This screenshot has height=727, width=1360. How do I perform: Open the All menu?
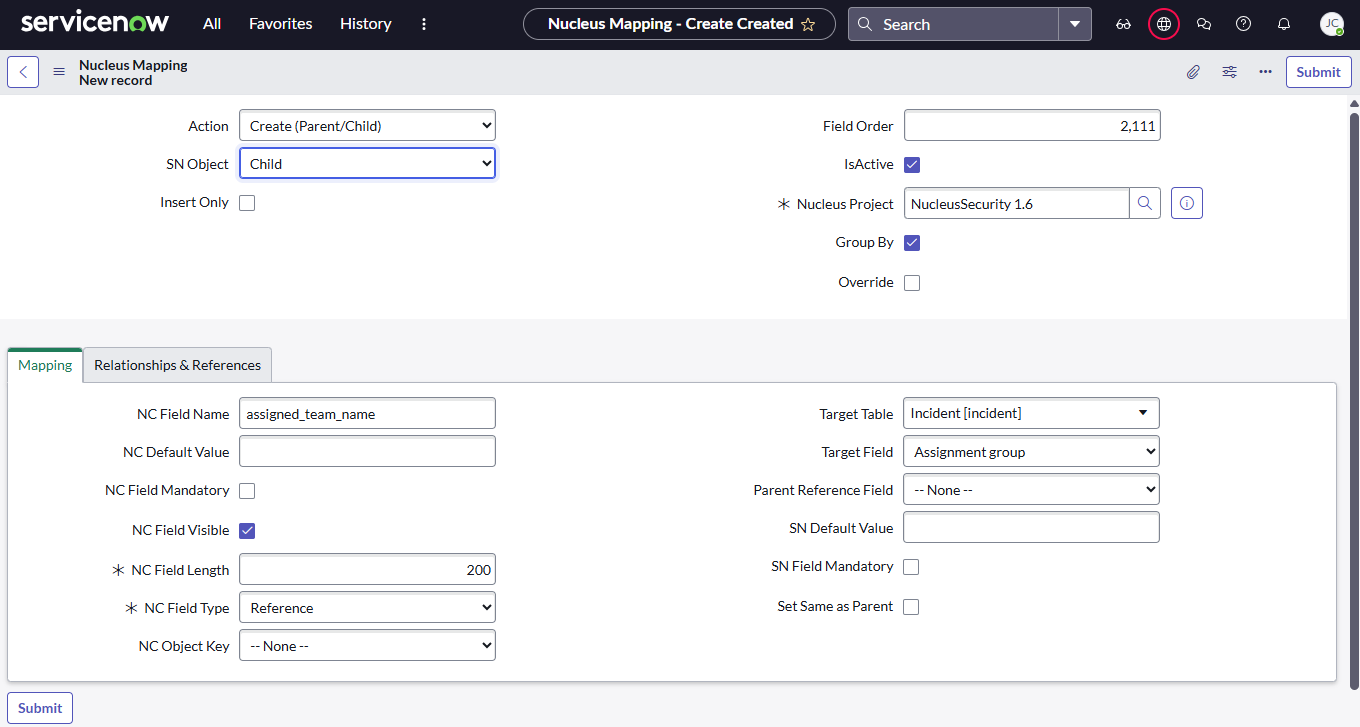[212, 24]
